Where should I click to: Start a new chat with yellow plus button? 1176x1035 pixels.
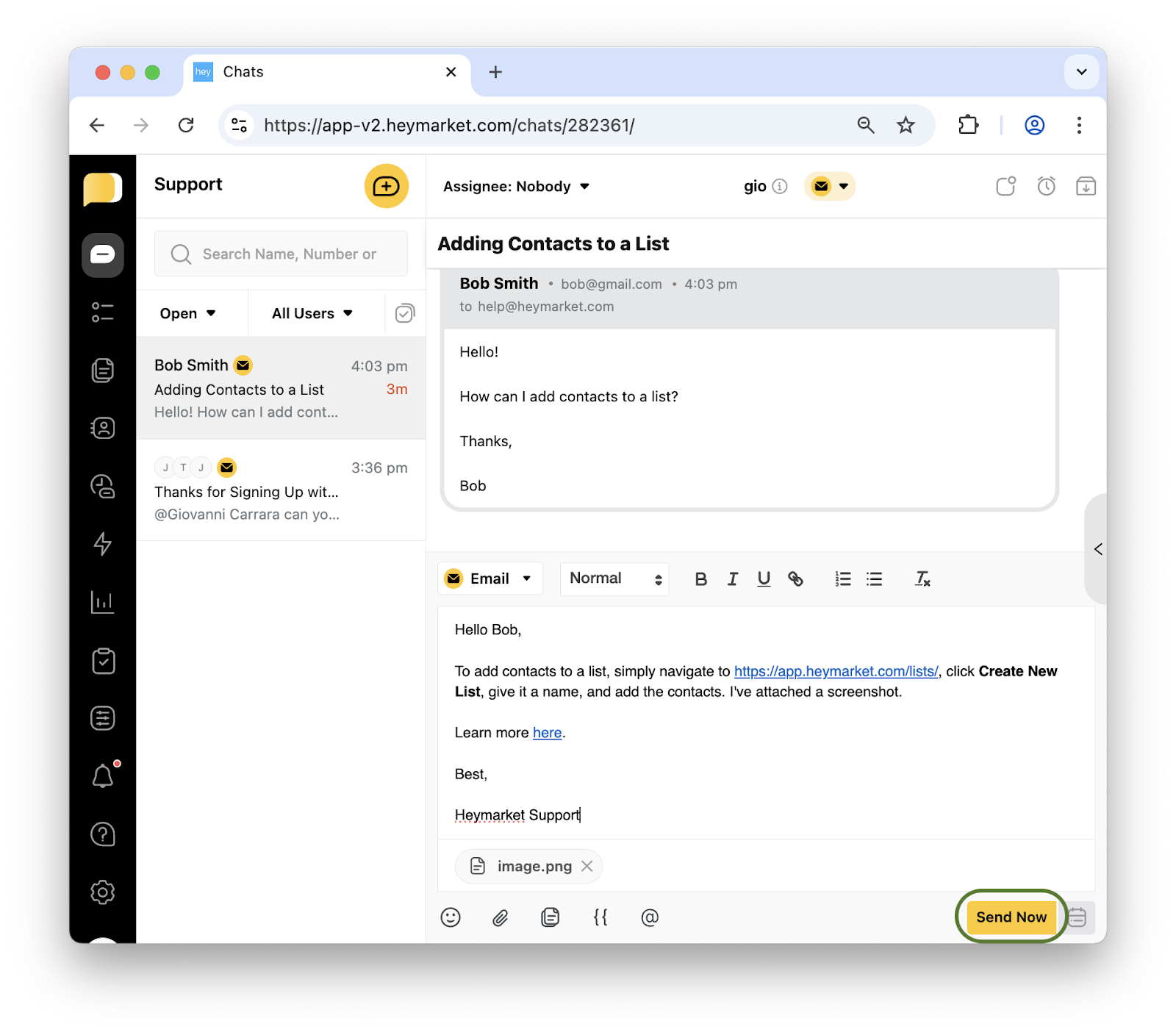pyautogui.click(x=387, y=186)
